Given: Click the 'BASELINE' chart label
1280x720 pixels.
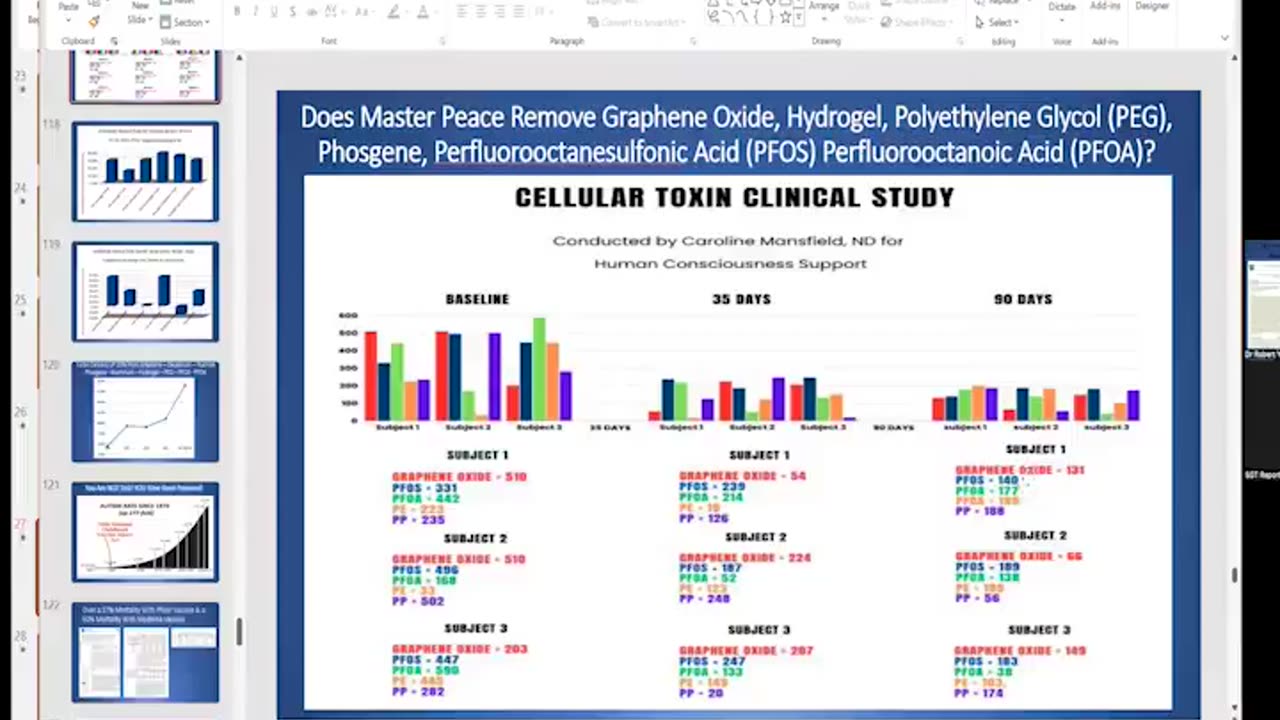Looking at the screenshot, I should 477,299.
